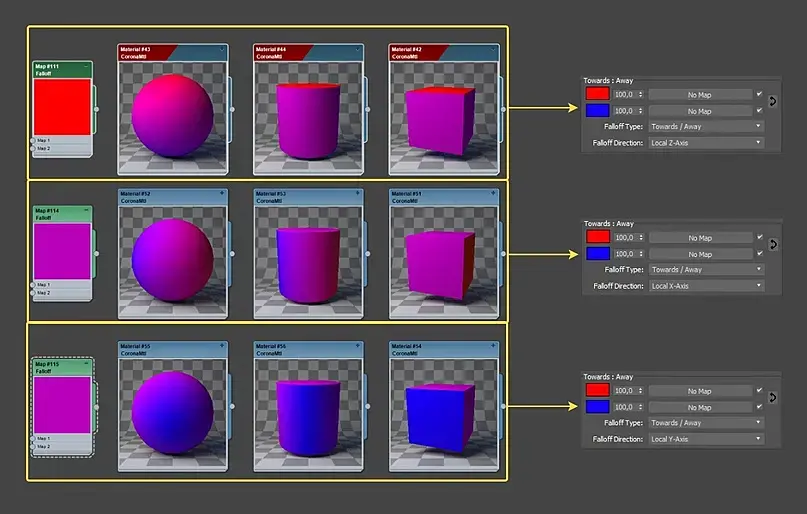This screenshot has height=514, width=807.
Task: Swap the colors in the Local X-Axis panel
Action: 773,244
